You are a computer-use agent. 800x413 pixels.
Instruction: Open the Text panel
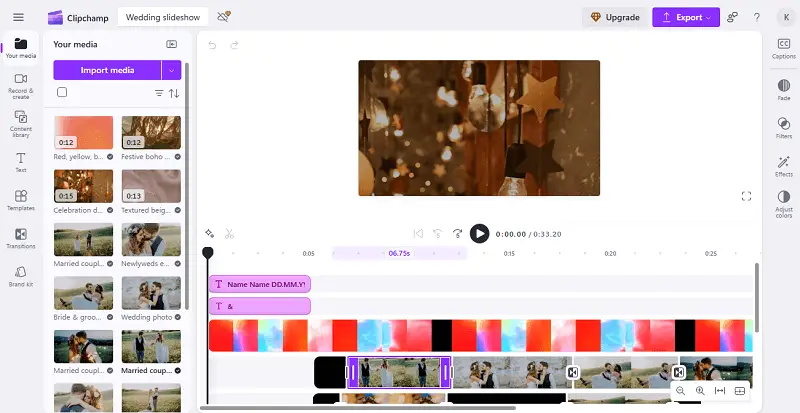[20, 162]
